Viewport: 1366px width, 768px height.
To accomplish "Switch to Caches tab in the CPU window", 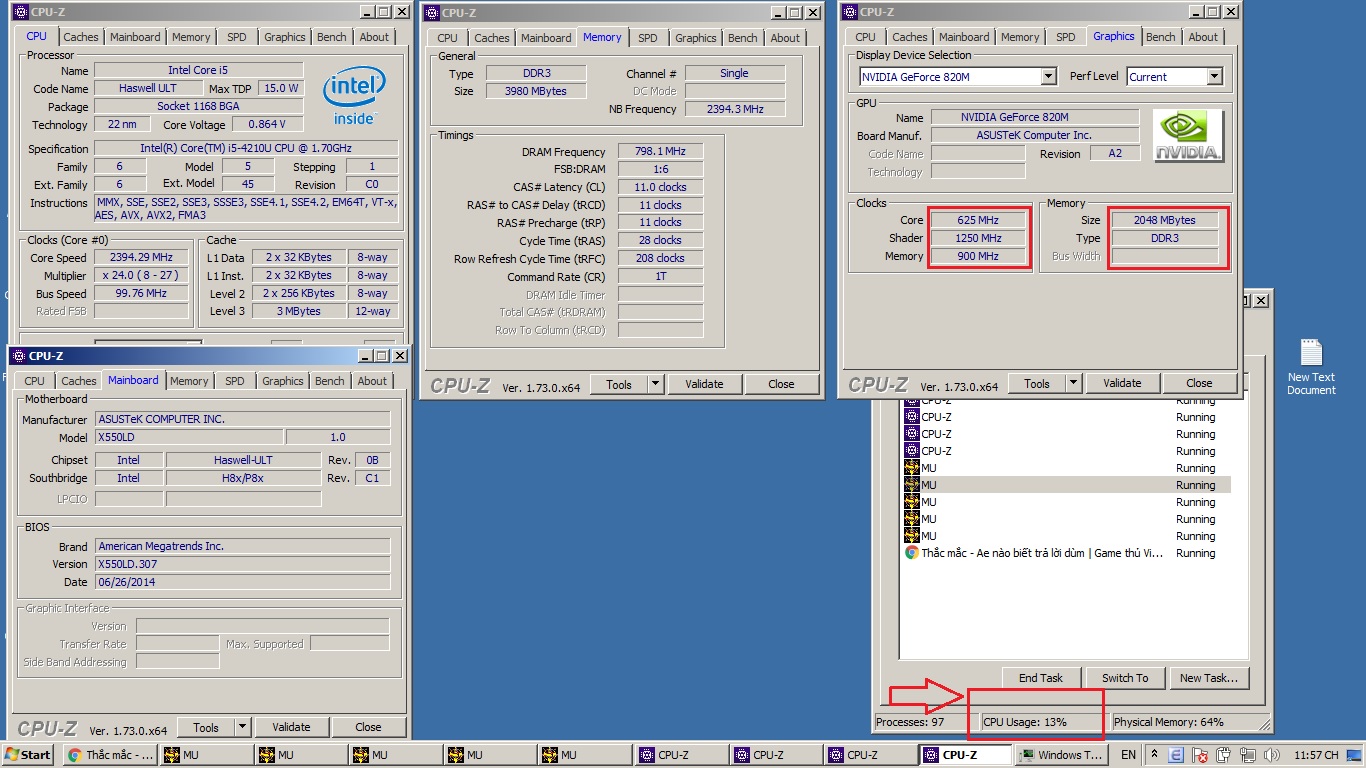I will 81,37.
